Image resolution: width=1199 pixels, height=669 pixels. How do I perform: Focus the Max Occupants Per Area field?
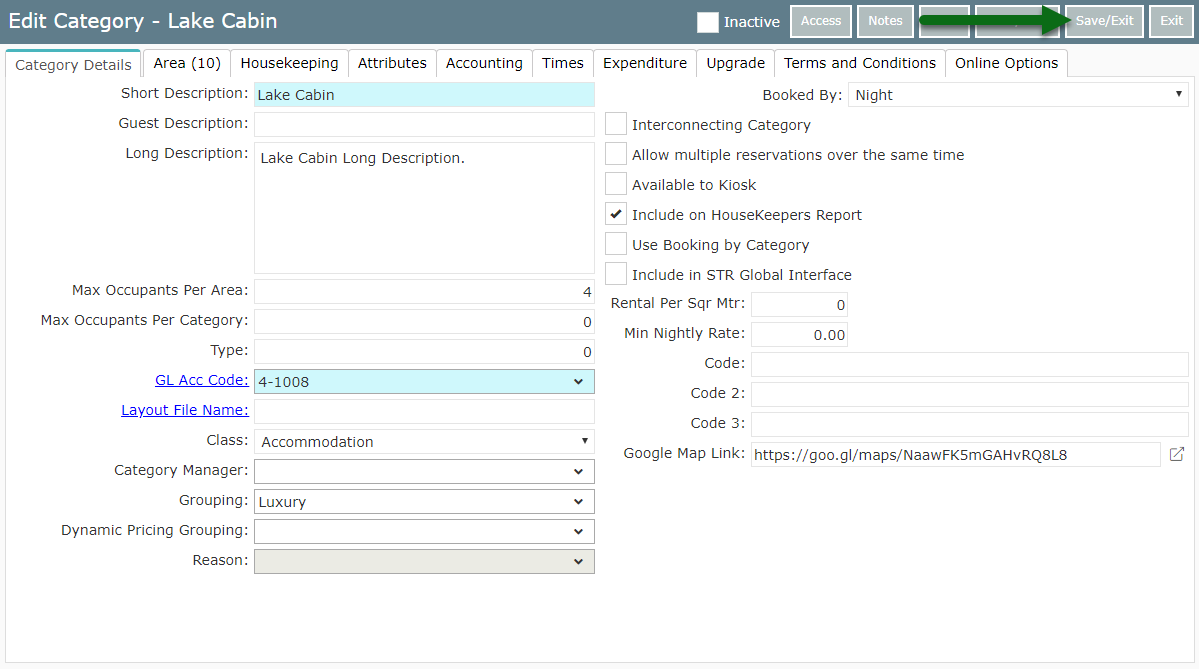click(424, 291)
